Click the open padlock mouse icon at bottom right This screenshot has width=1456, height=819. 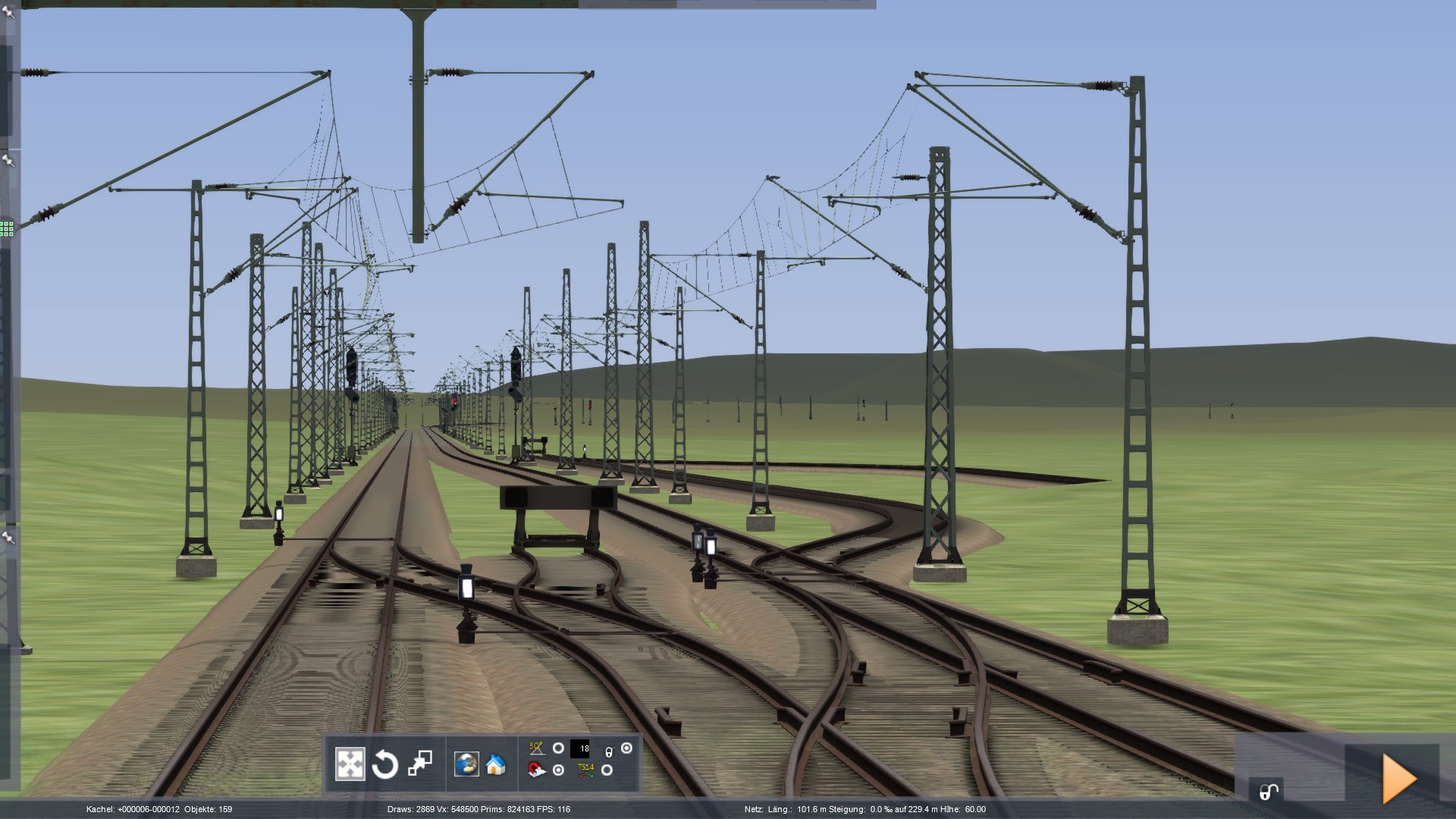coord(1268,792)
